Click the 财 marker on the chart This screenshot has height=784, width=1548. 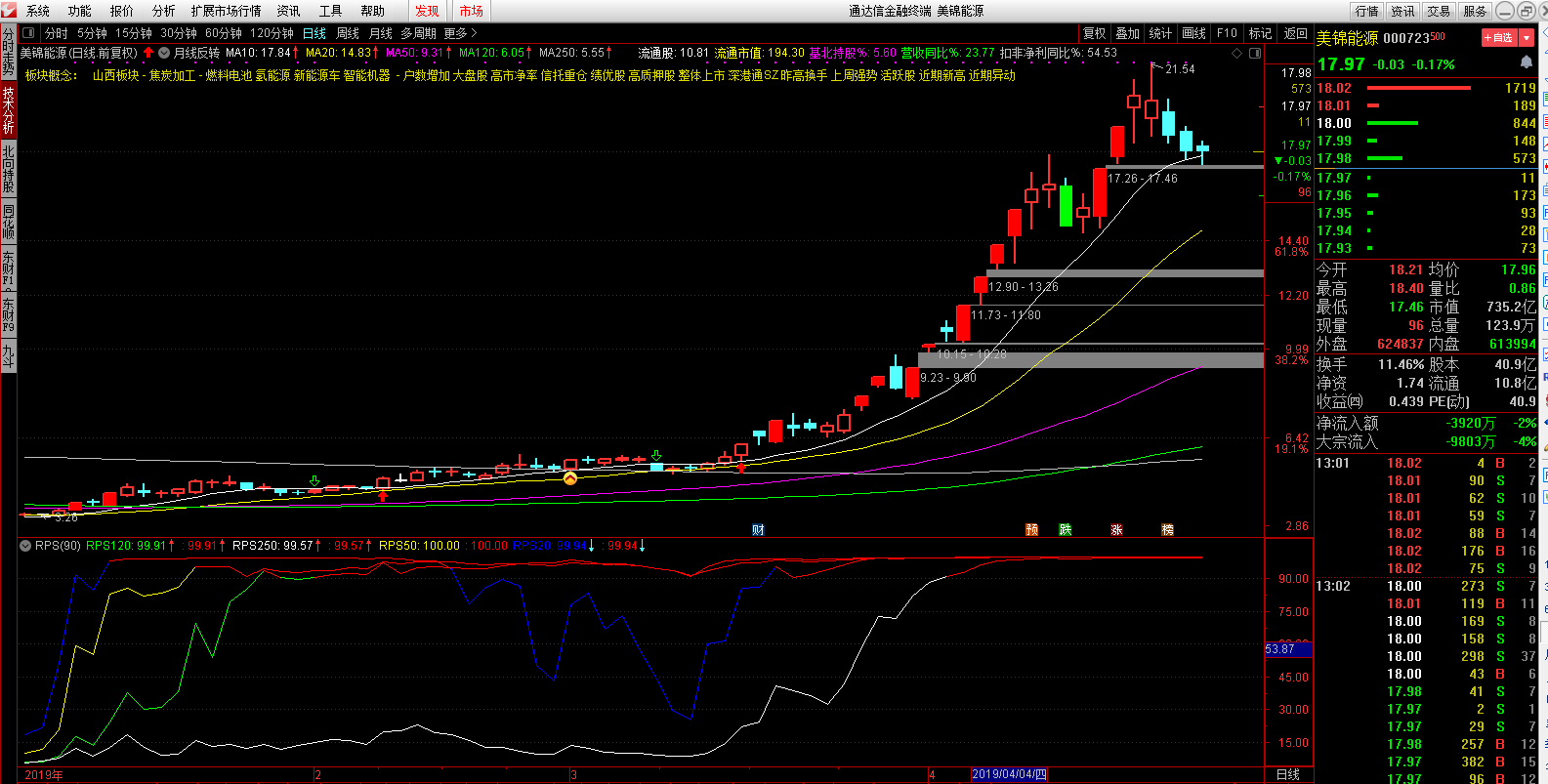pyautogui.click(x=758, y=529)
